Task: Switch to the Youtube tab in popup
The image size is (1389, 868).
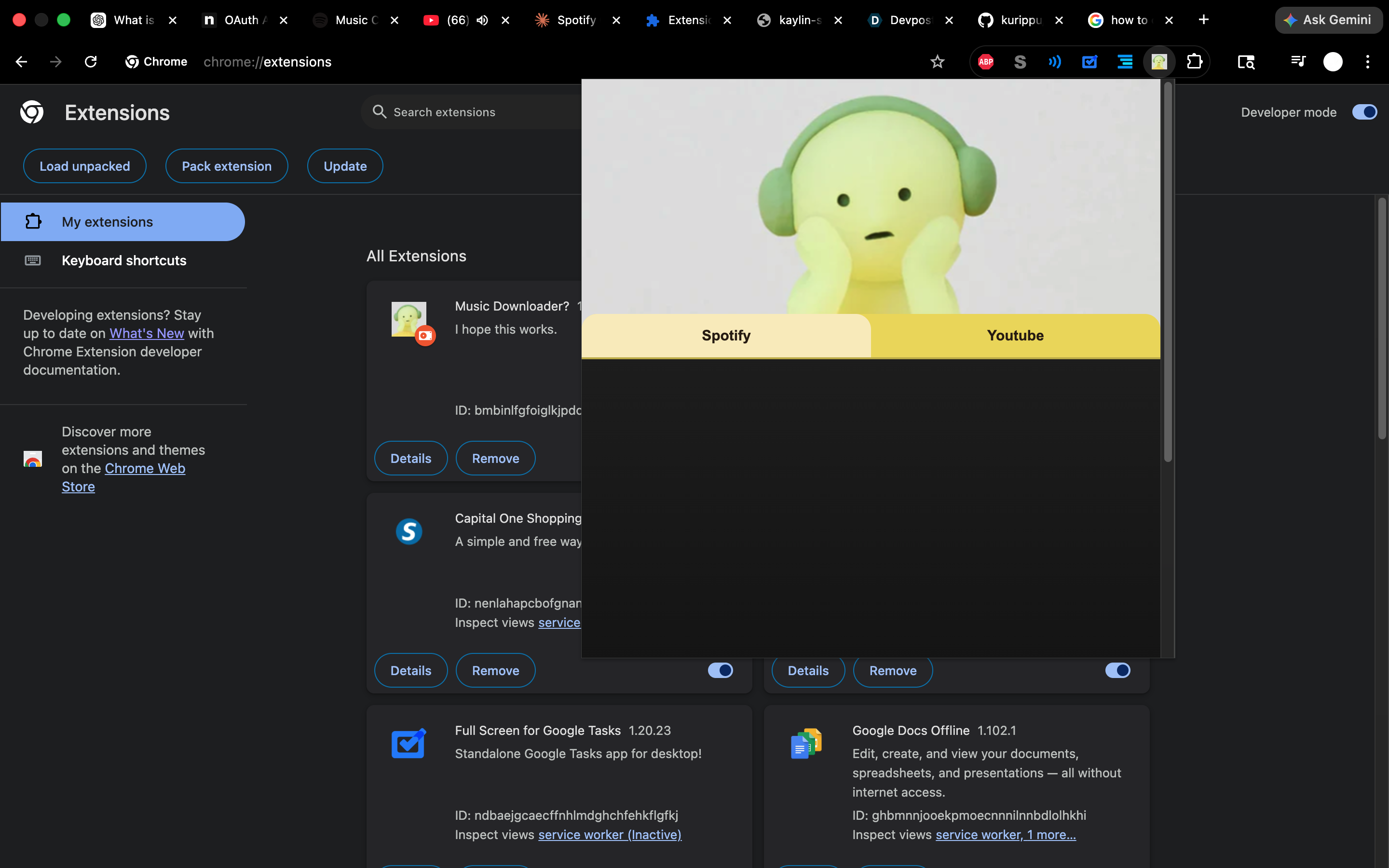Action: pyautogui.click(x=1015, y=336)
